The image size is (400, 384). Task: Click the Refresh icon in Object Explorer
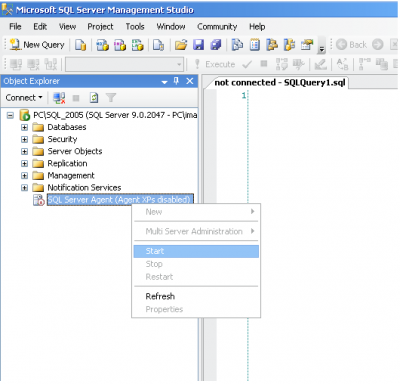click(x=94, y=98)
